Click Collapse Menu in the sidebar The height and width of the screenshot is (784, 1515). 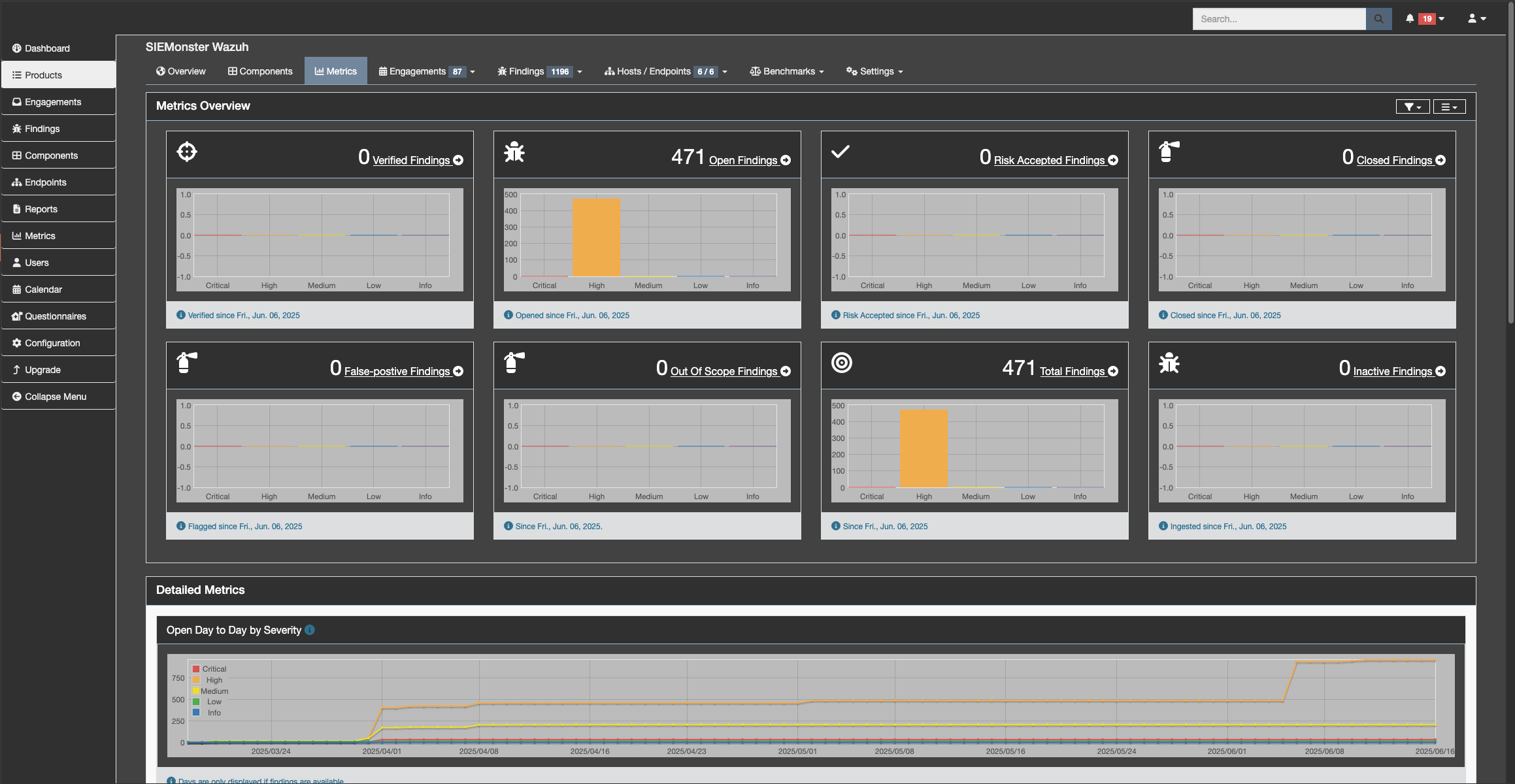point(56,397)
